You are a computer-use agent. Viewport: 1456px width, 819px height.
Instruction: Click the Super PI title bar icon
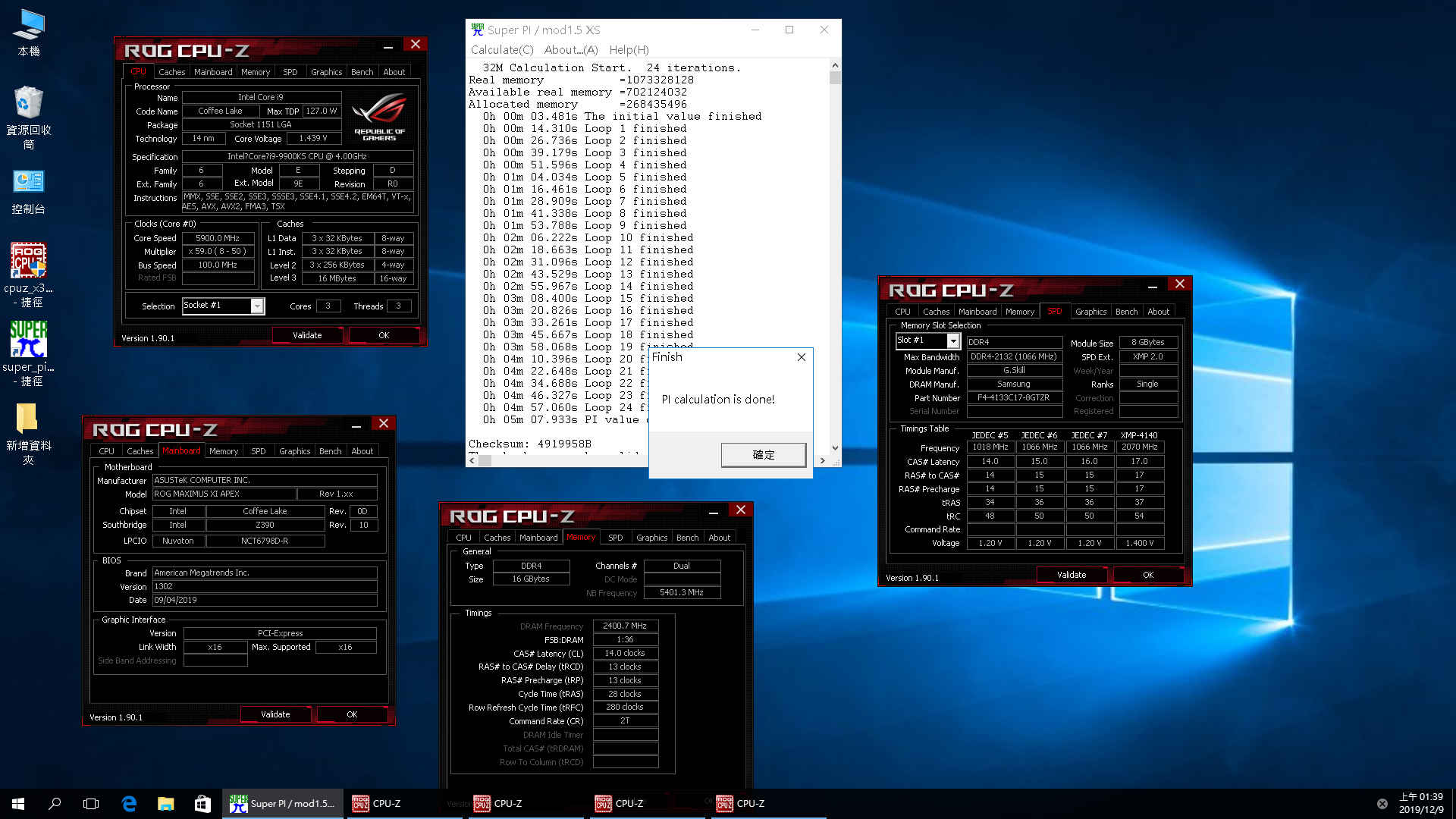[478, 30]
